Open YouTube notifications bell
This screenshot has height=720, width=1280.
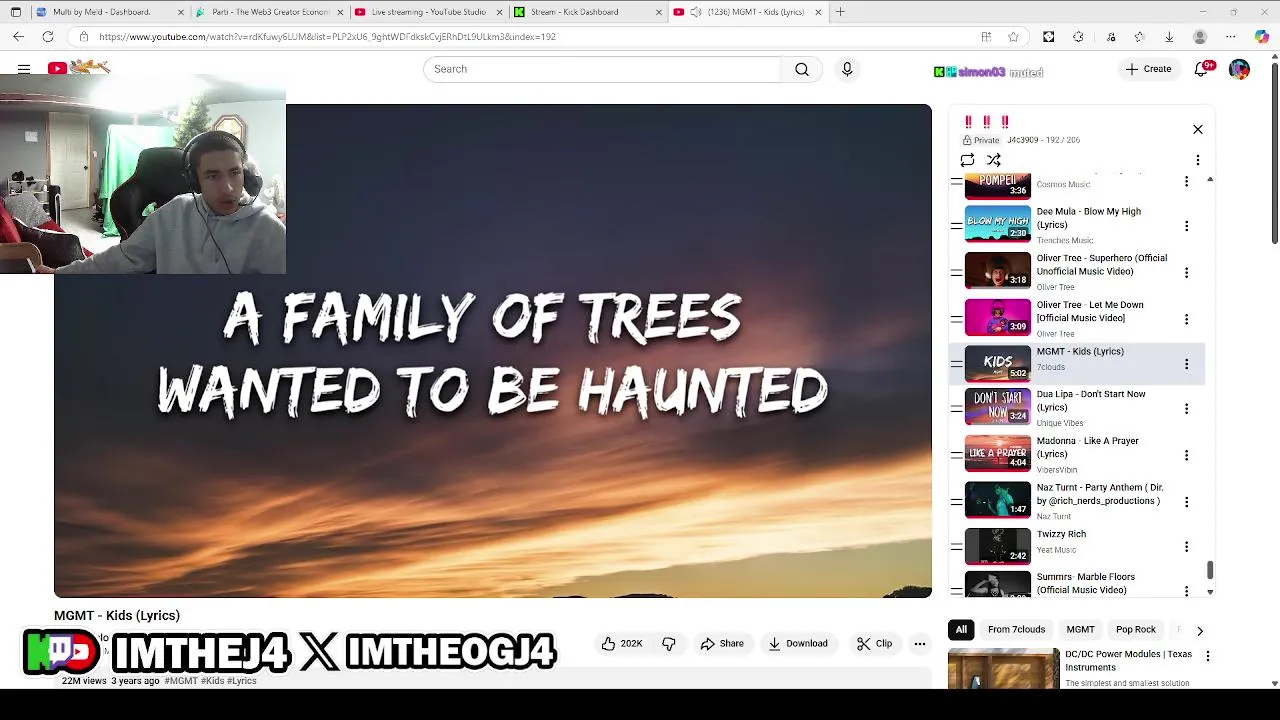(x=1201, y=69)
